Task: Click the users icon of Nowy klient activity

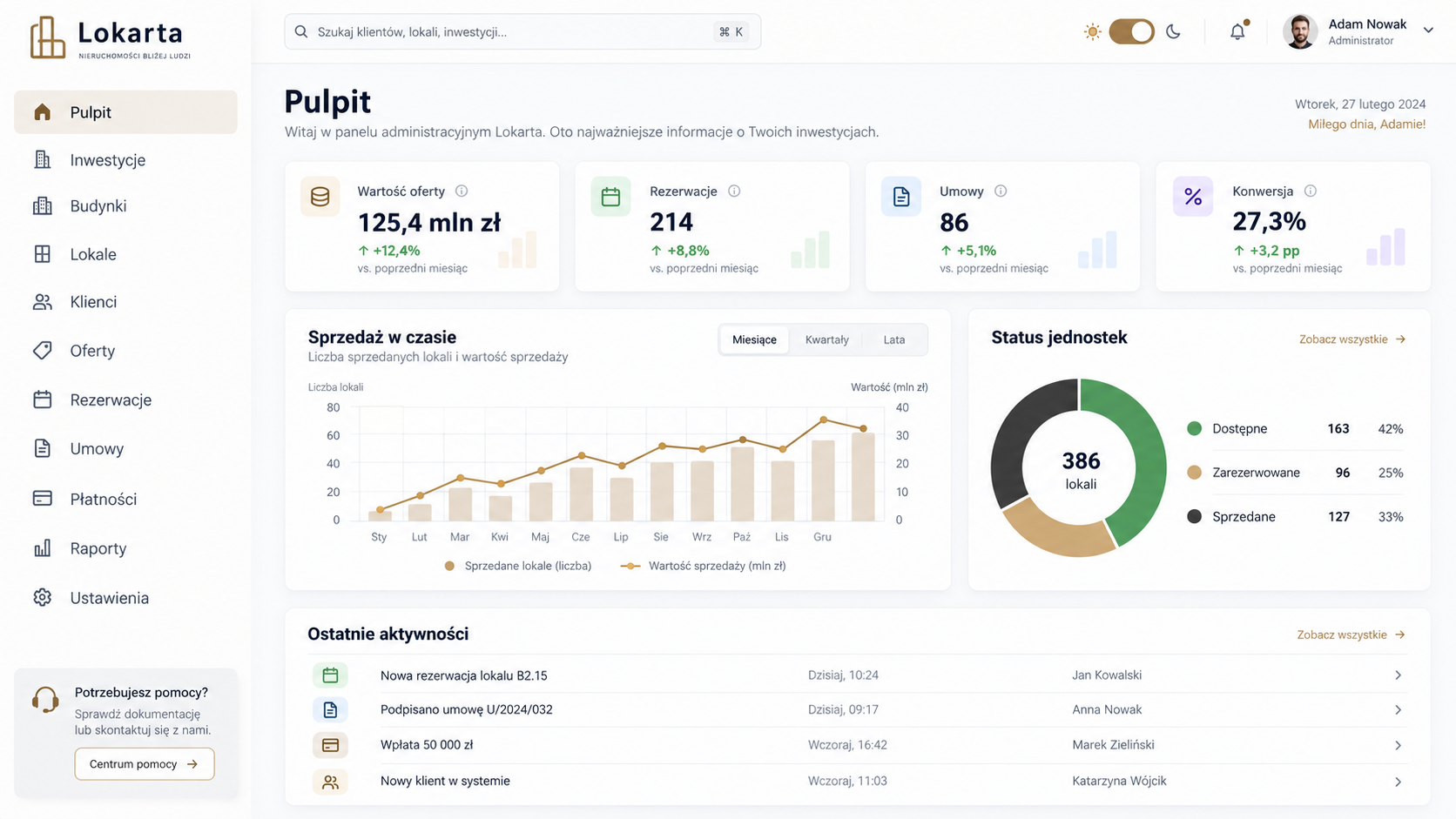Action: [x=330, y=782]
